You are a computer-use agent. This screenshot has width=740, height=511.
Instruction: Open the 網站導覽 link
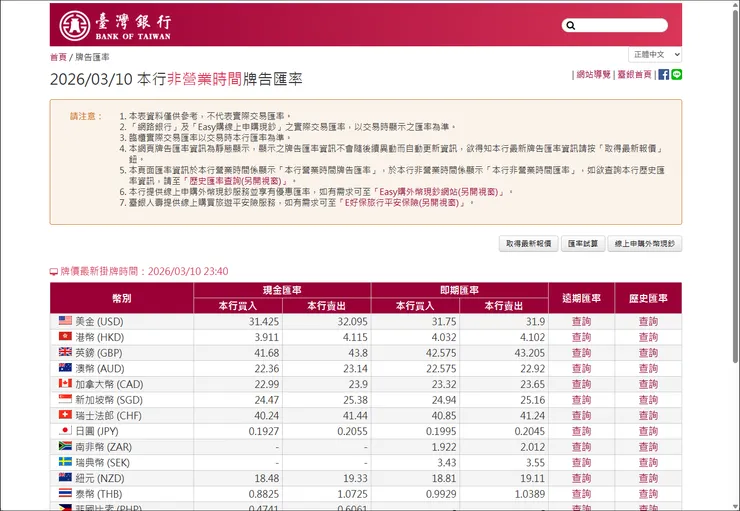594,75
